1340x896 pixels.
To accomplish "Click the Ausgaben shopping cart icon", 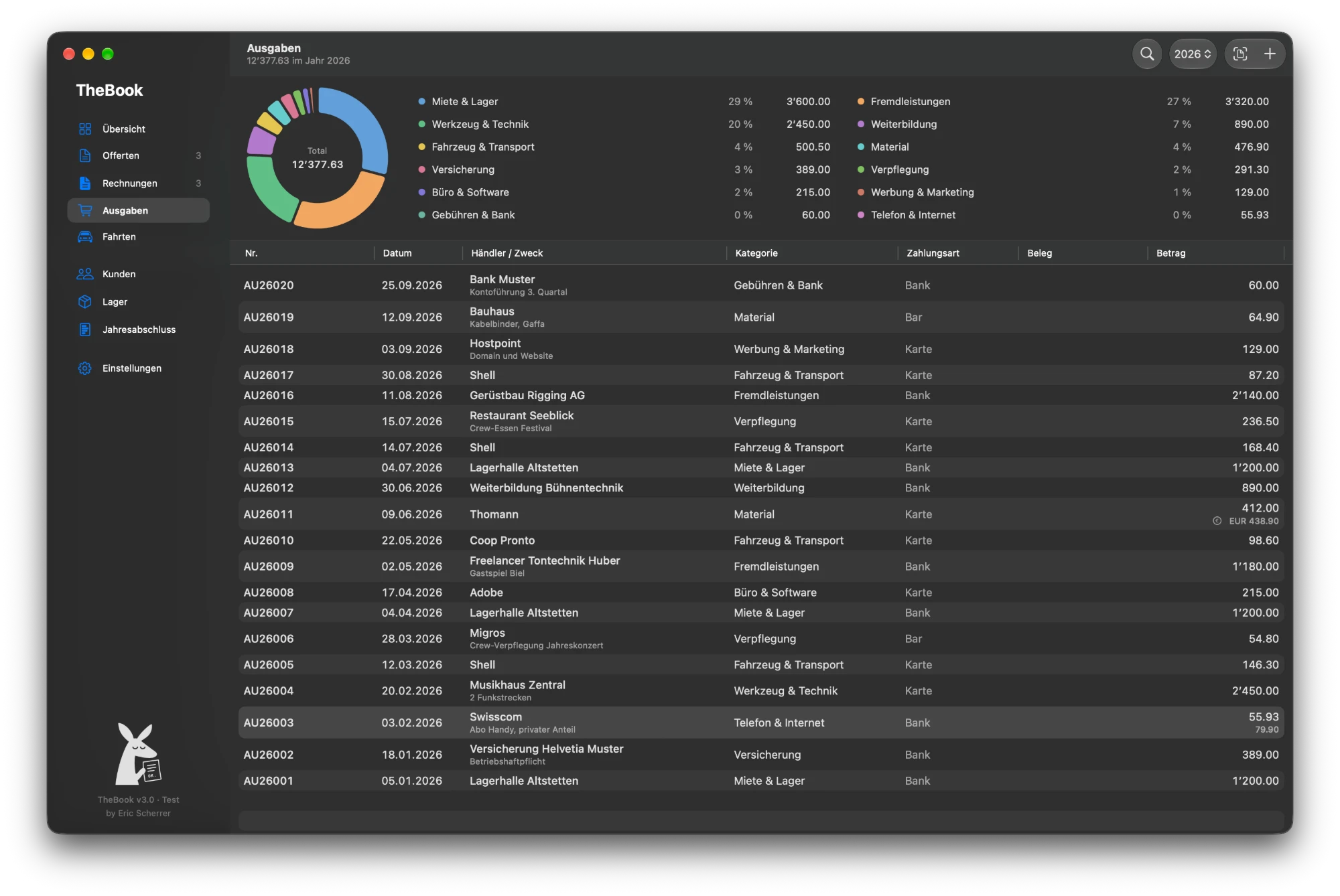I will 85,210.
